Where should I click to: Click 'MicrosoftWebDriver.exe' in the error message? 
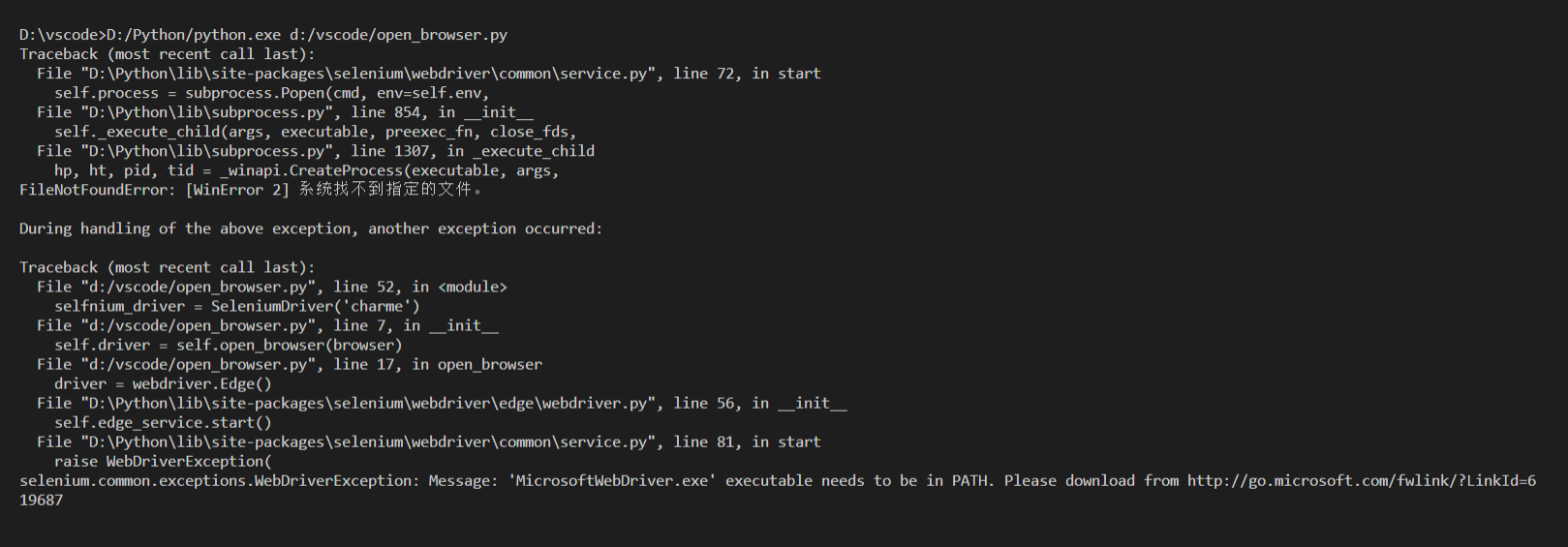[x=612, y=480]
